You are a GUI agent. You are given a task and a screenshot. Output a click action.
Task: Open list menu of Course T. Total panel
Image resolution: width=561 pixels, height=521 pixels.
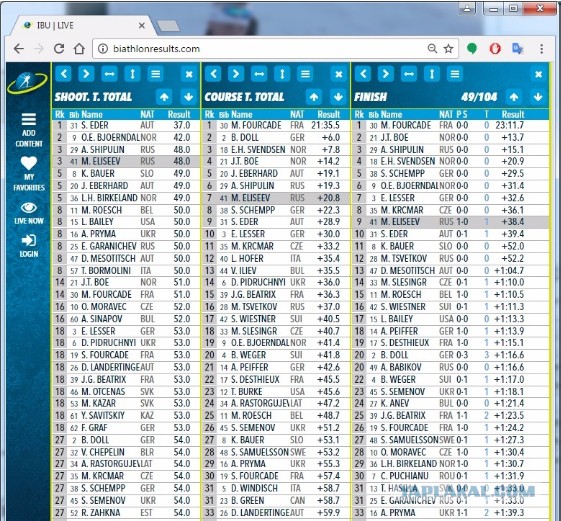(305, 74)
